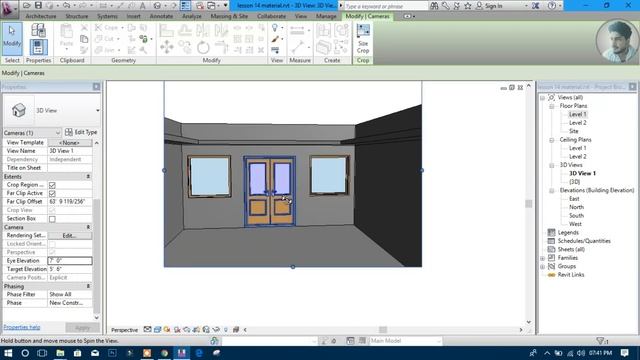This screenshot has height=360, width=640.
Task: Collapse the Extents section
Action: tap(88, 176)
